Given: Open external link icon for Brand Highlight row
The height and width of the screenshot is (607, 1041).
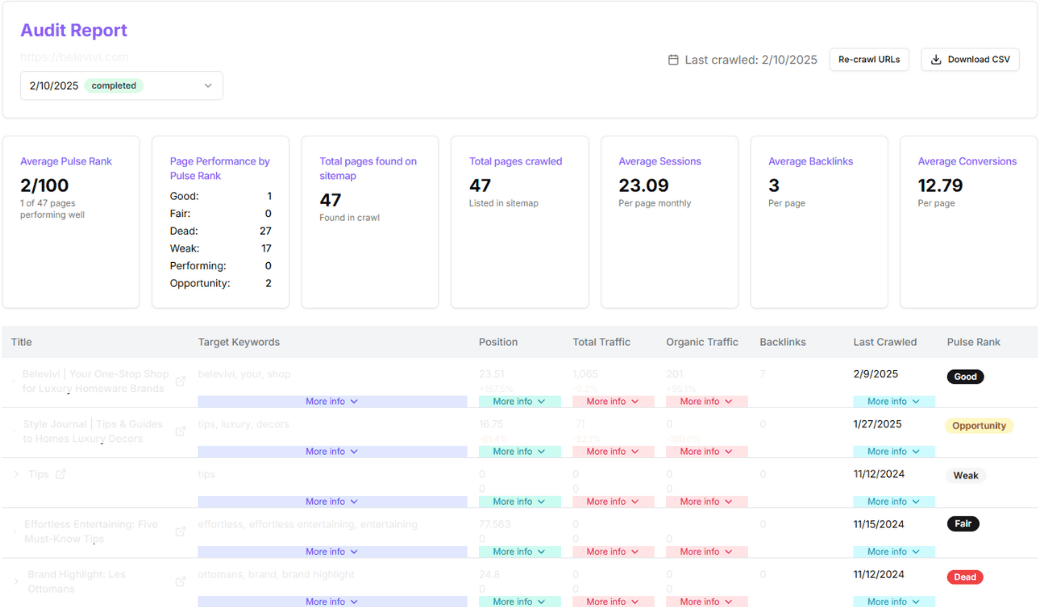Looking at the screenshot, I should pos(181,582).
